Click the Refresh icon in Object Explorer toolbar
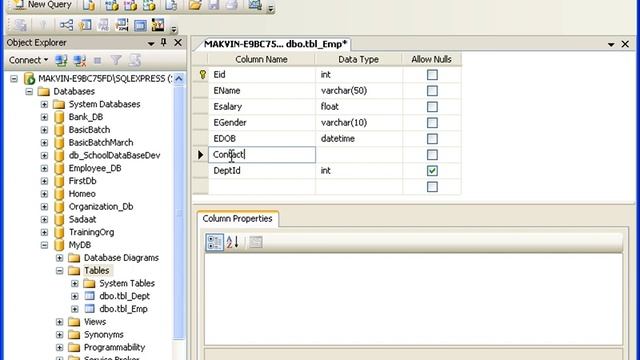This screenshot has width=640, height=360. pyautogui.click(x=135, y=60)
